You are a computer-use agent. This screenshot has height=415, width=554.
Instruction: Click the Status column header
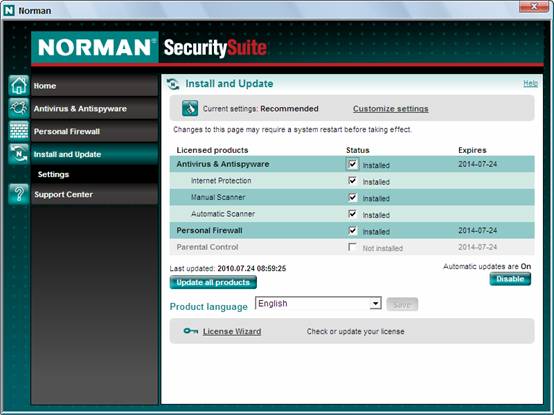[x=358, y=150]
